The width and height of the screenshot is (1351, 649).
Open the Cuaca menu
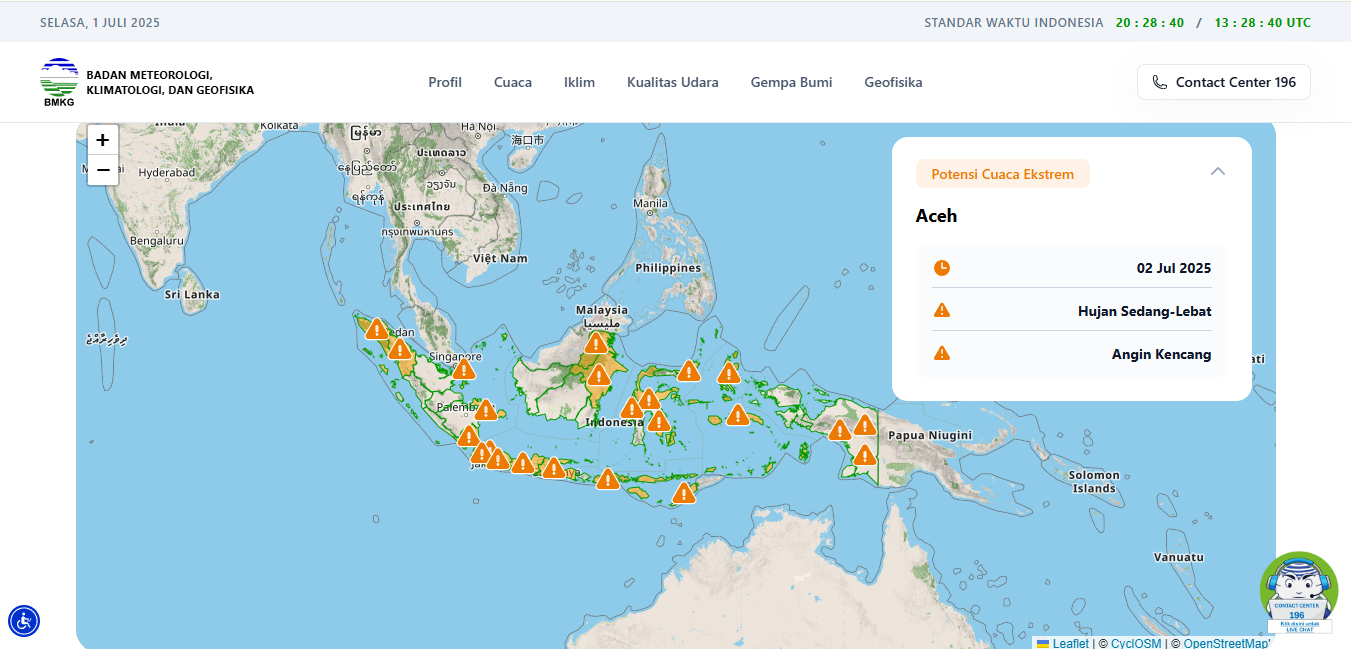click(x=513, y=82)
